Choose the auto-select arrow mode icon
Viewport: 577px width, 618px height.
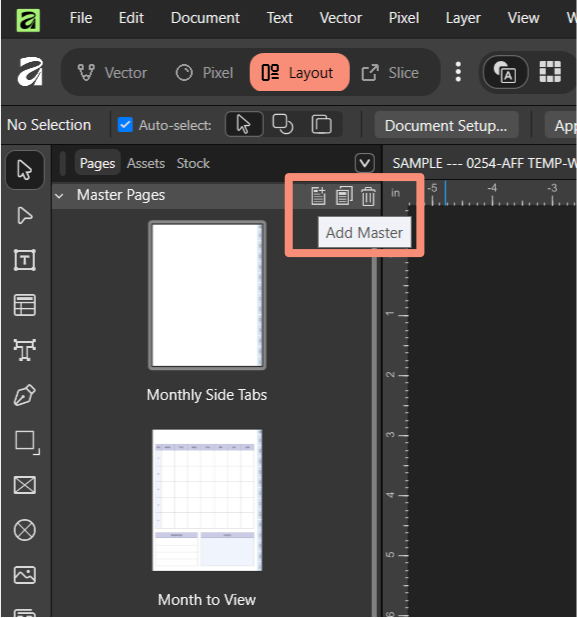pyautogui.click(x=244, y=125)
